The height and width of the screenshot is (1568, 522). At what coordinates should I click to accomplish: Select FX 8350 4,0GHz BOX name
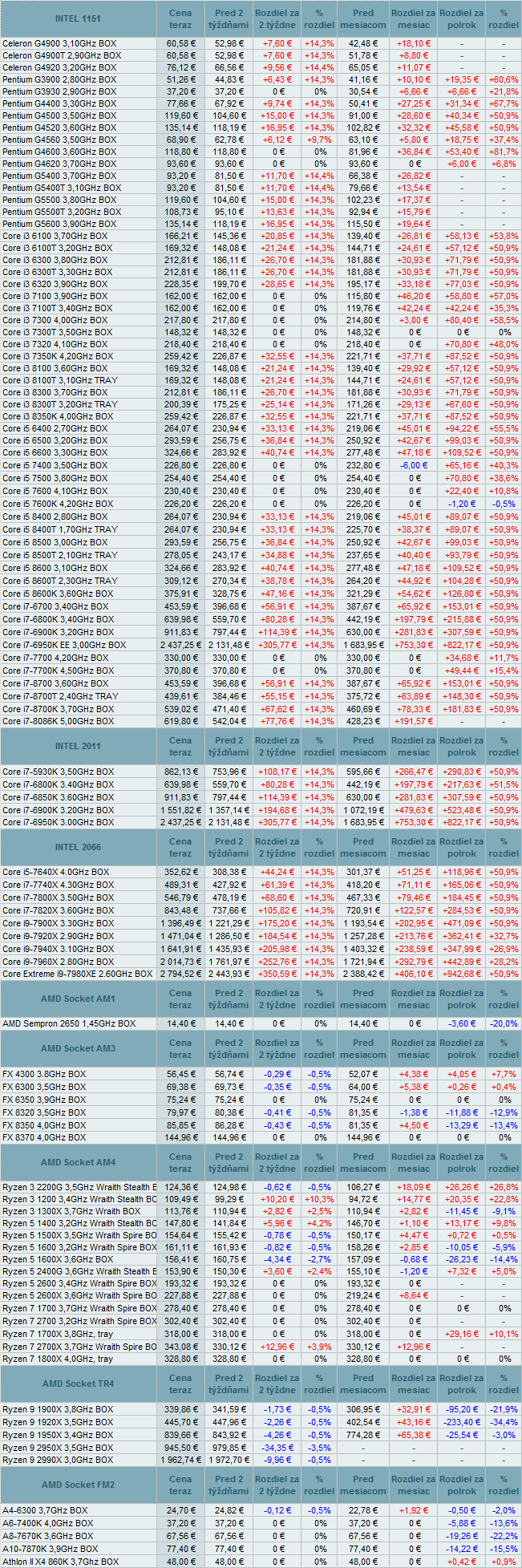(44, 1124)
